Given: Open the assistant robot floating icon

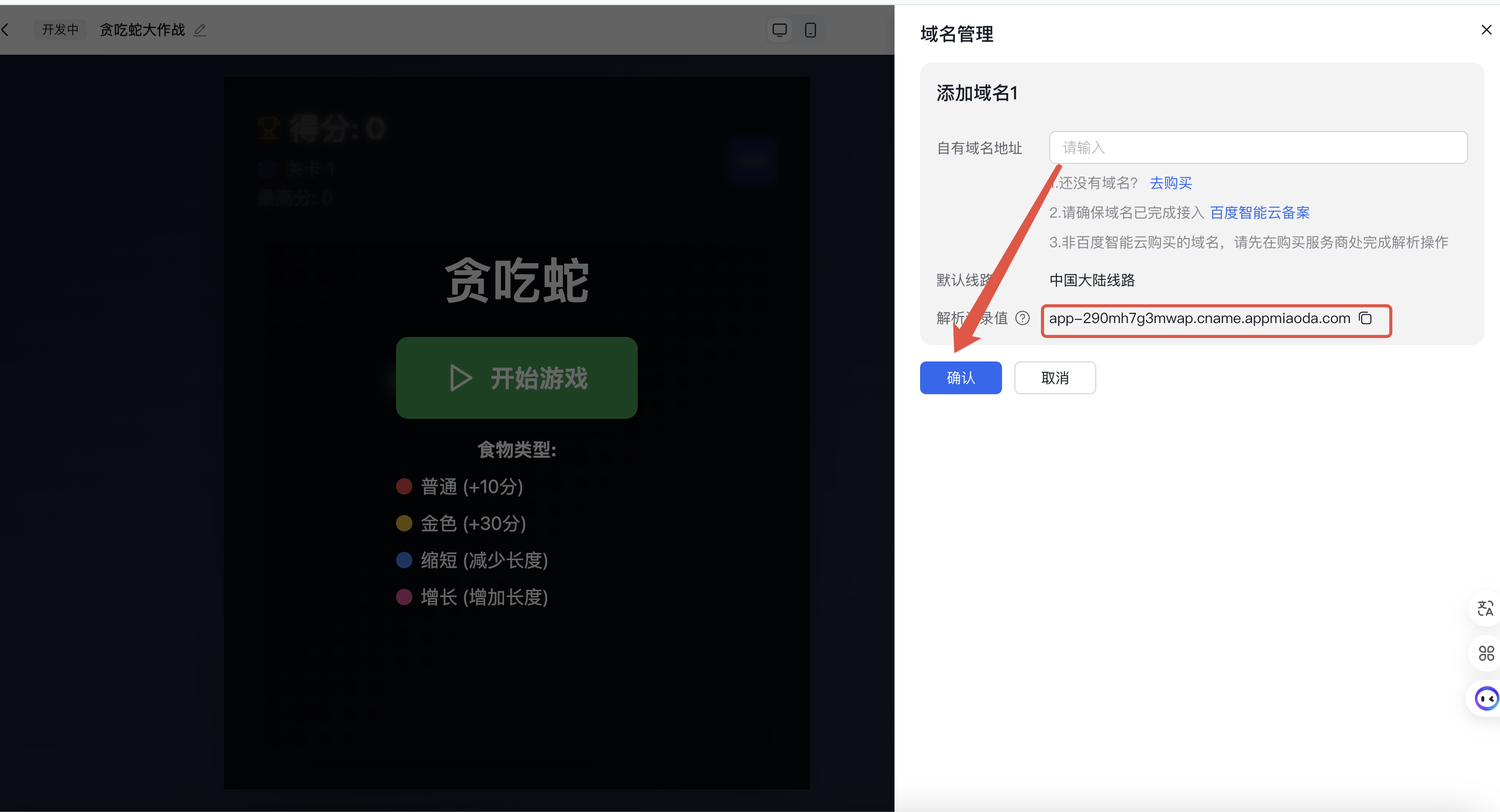Looking at the screenshot, I should pos(1486,698).
